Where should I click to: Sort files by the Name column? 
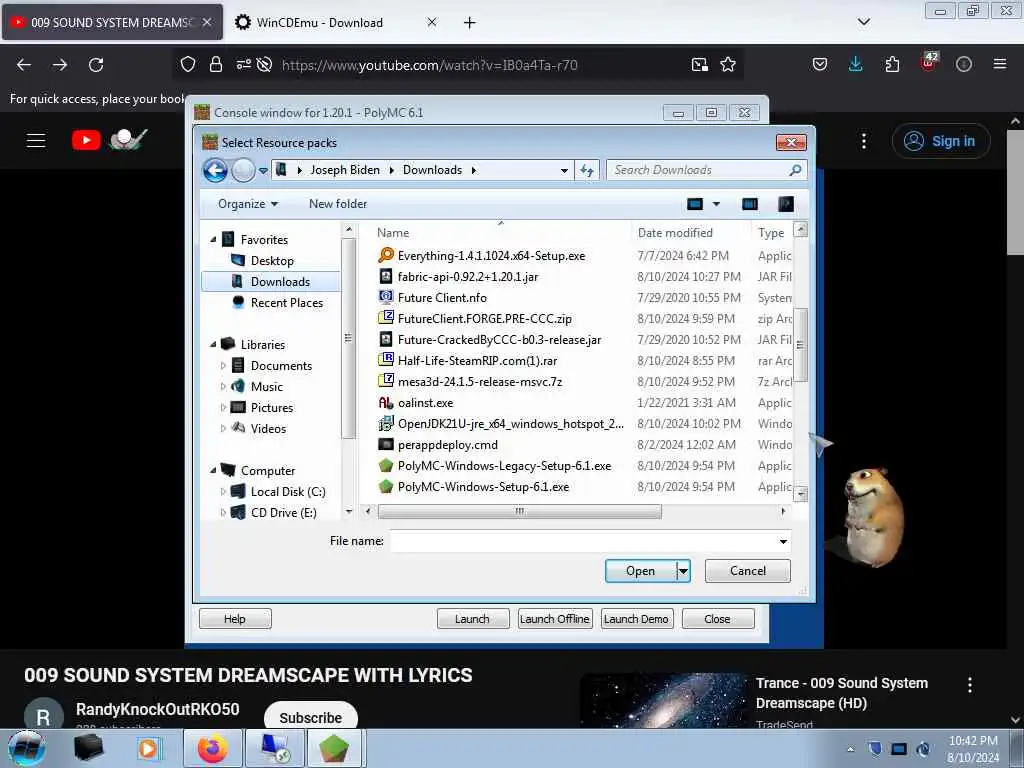tap(500, 233)
